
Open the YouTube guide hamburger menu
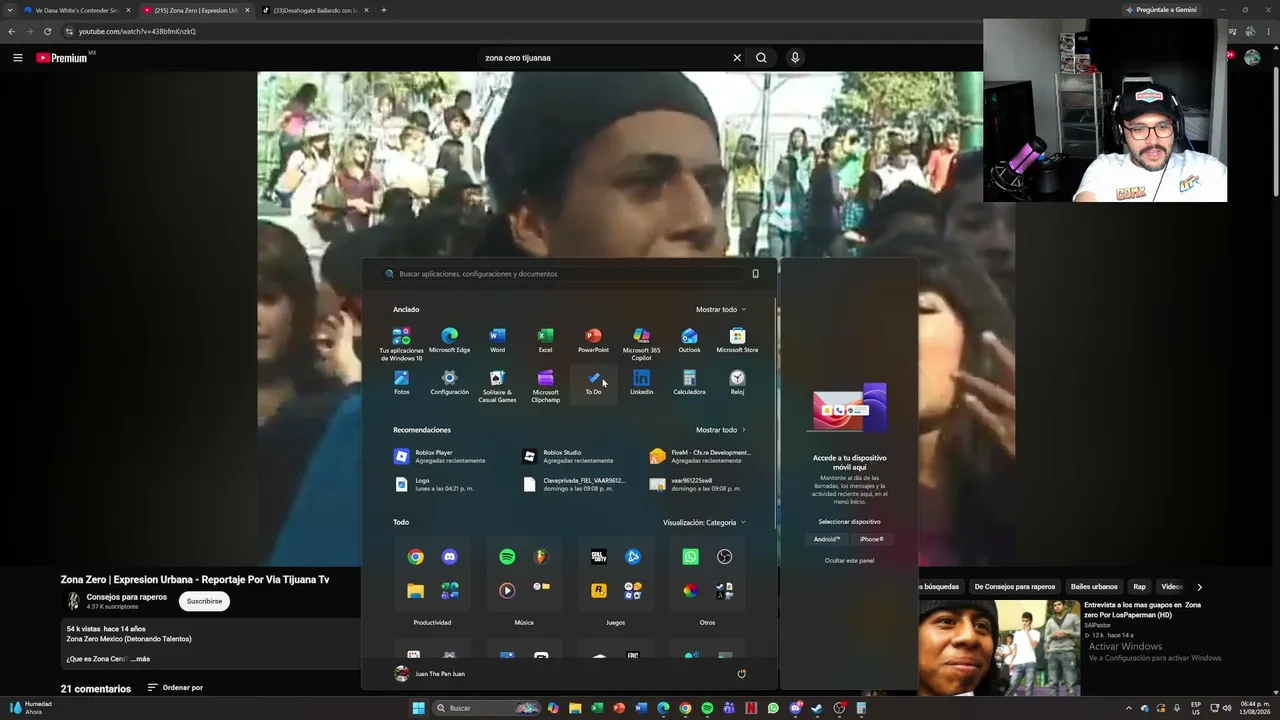17,58
